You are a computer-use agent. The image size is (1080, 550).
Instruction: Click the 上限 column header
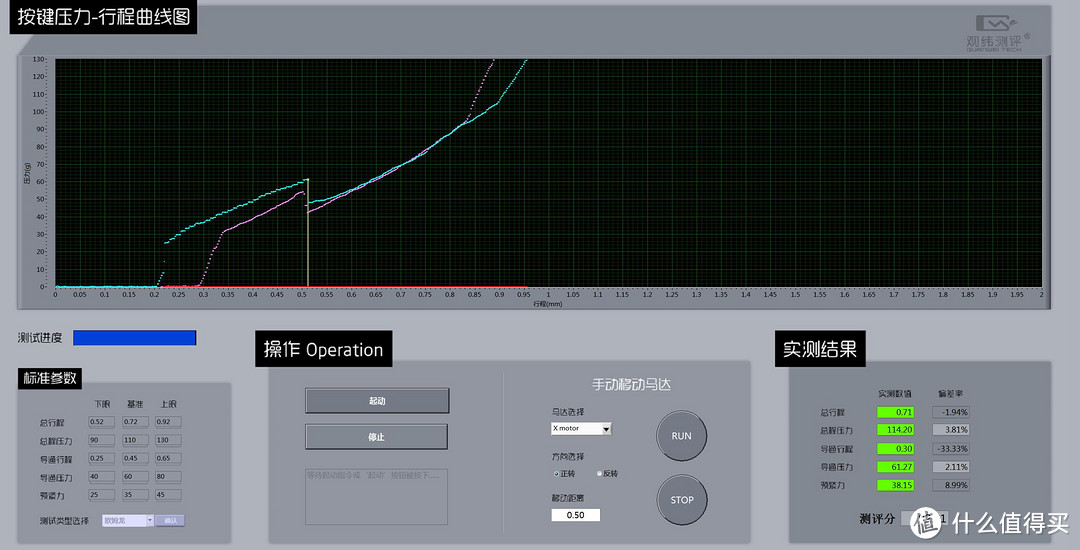[x=169, y=404]
